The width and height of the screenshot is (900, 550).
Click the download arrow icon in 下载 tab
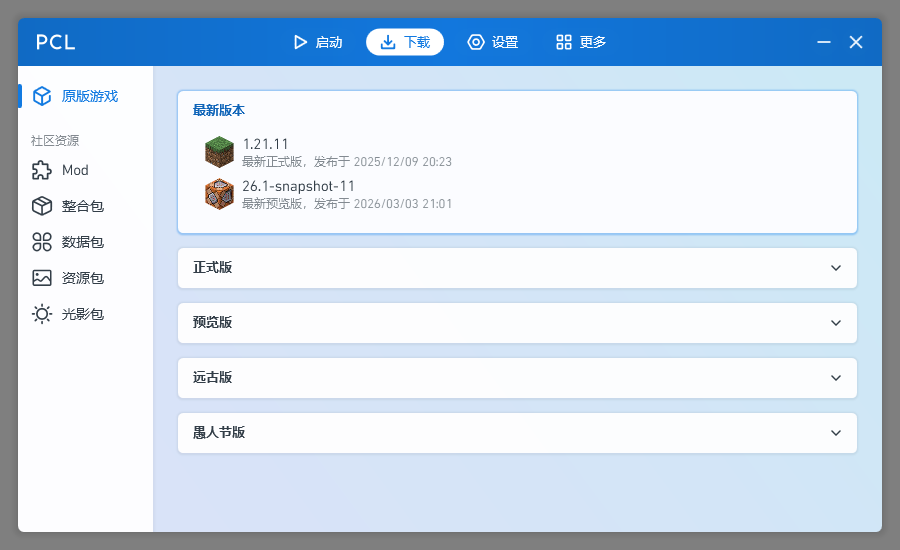point(388,42)
